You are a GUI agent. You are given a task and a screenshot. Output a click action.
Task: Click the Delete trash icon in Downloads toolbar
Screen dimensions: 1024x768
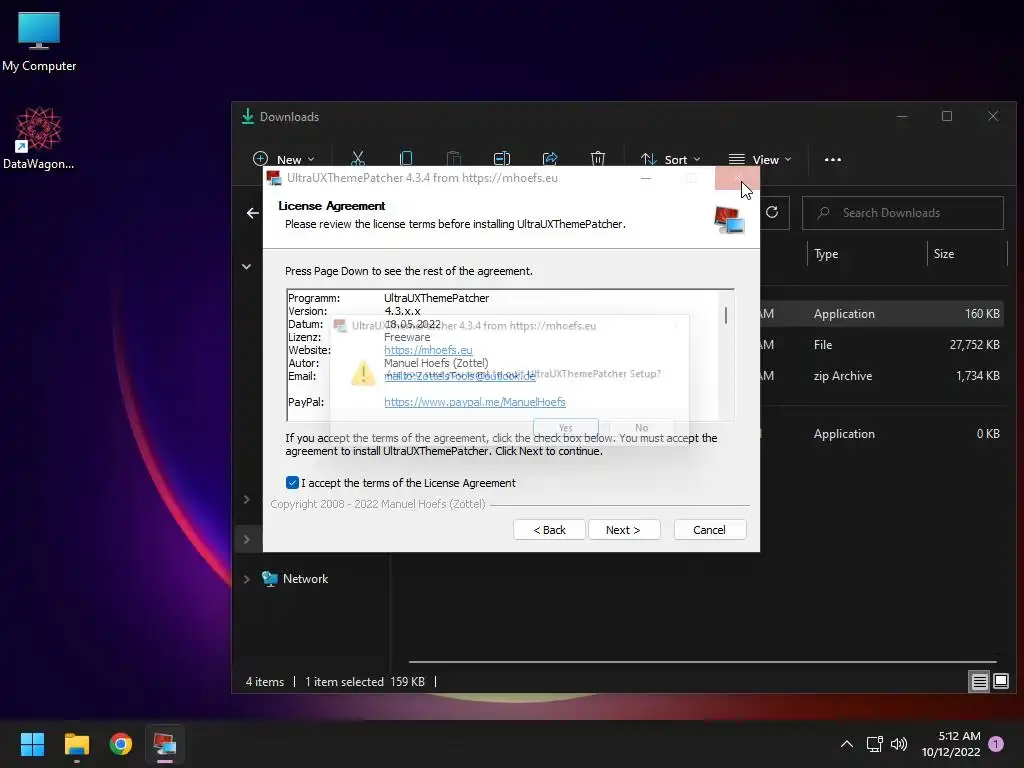click(598, 159)
